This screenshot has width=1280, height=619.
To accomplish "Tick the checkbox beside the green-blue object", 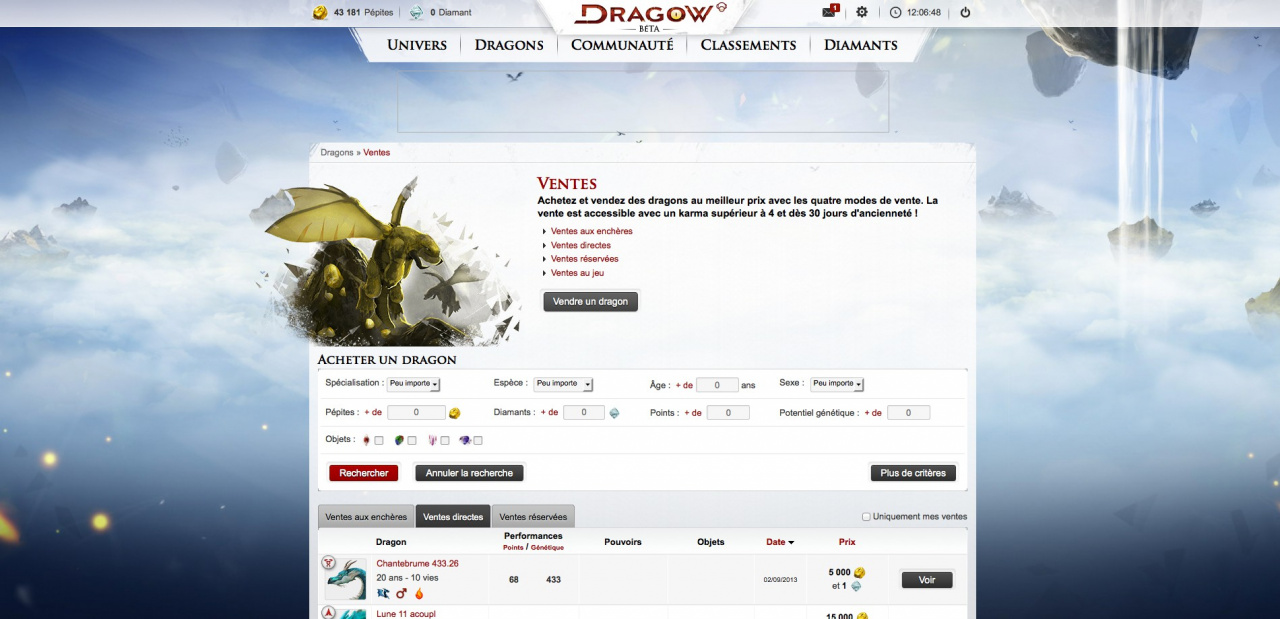I will 412,441.
